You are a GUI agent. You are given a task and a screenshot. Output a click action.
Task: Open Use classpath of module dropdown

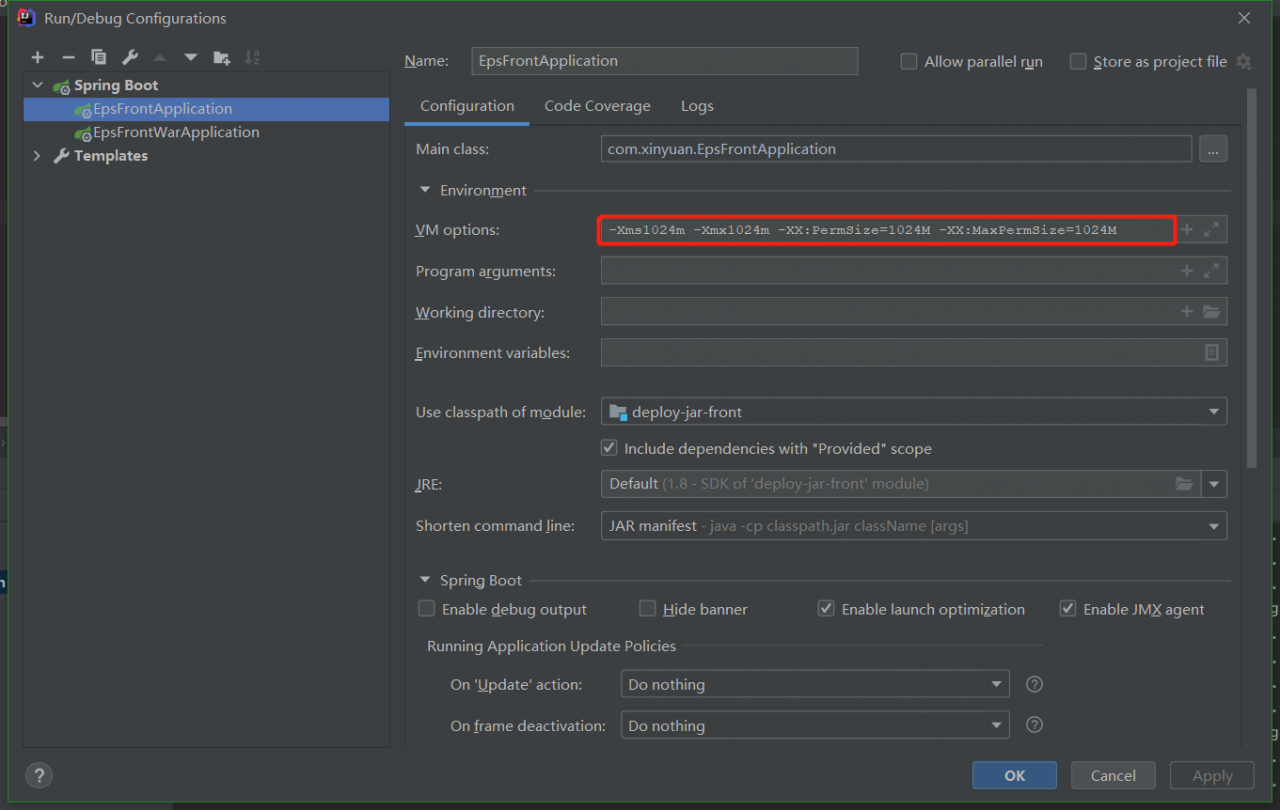tap(914, 412)
